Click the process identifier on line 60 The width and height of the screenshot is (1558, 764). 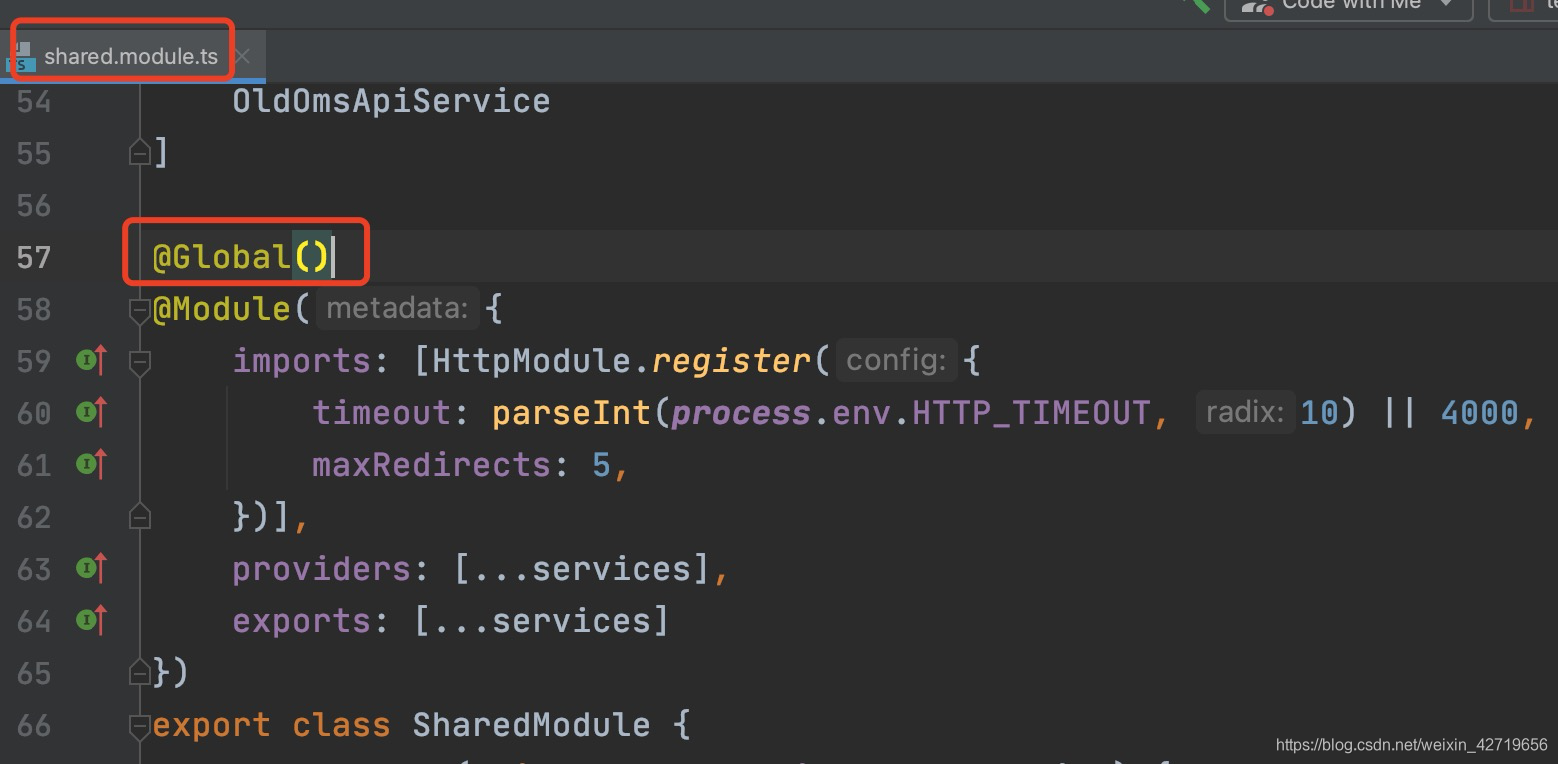[x=741, y=413]
